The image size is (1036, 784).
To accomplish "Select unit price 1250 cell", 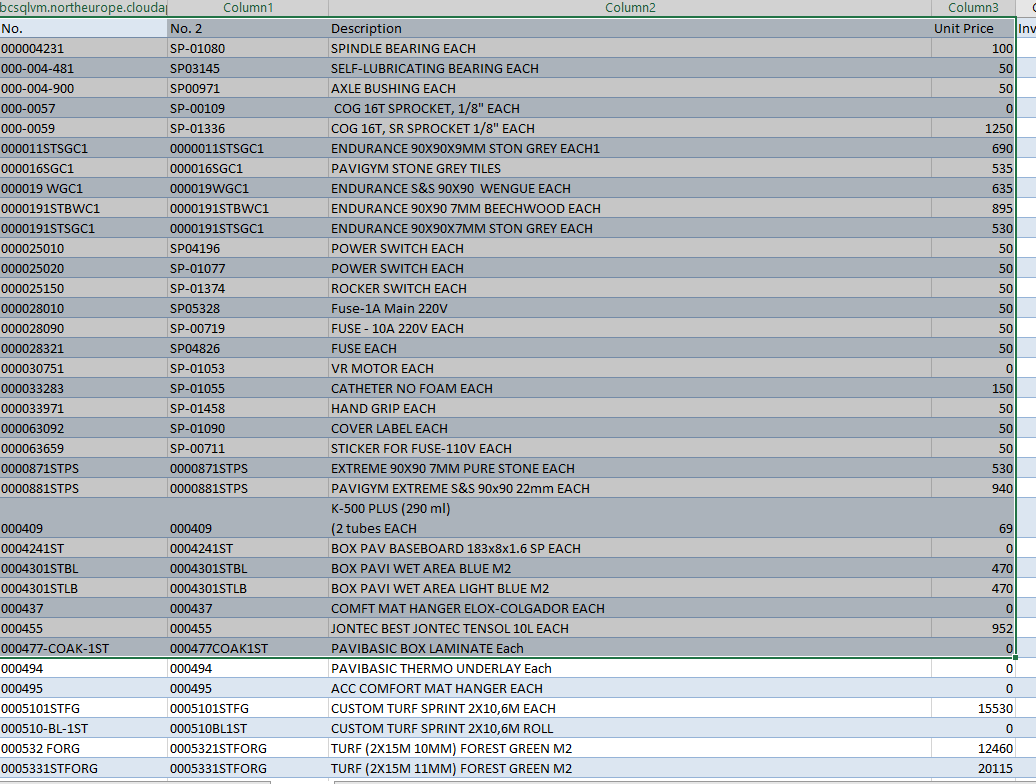I will (973, 128).
